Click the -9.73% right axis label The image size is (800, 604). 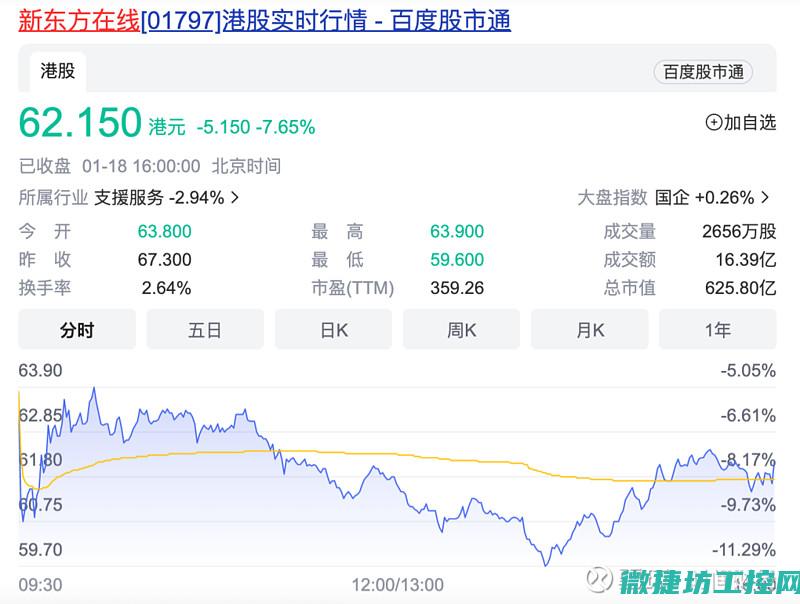pyautogui.click(x=748, y=505)
